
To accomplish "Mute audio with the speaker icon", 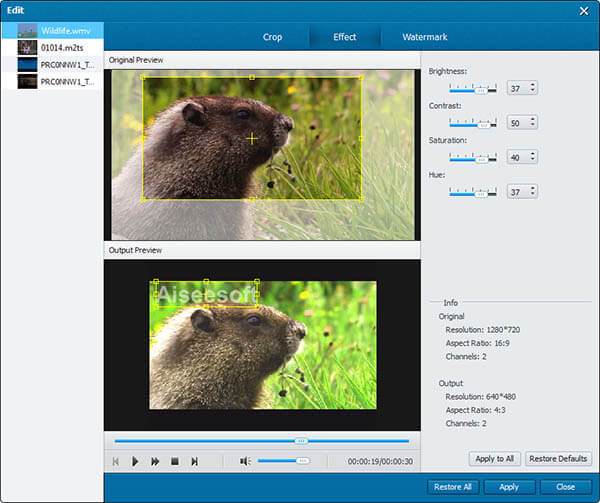I will 245,461.
